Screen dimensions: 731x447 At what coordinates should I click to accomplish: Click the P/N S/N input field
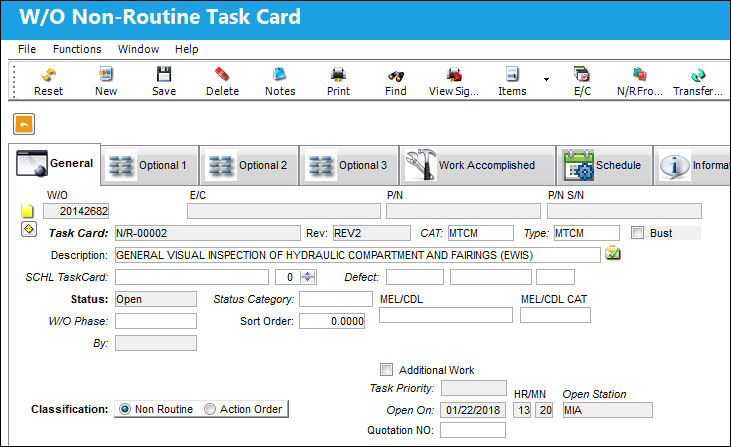point(624,211)
